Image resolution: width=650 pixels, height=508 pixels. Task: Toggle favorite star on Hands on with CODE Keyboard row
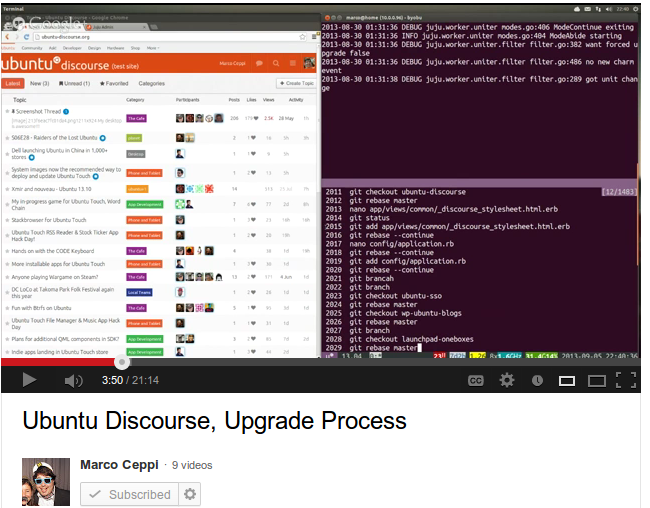click(x=7, y=251)
